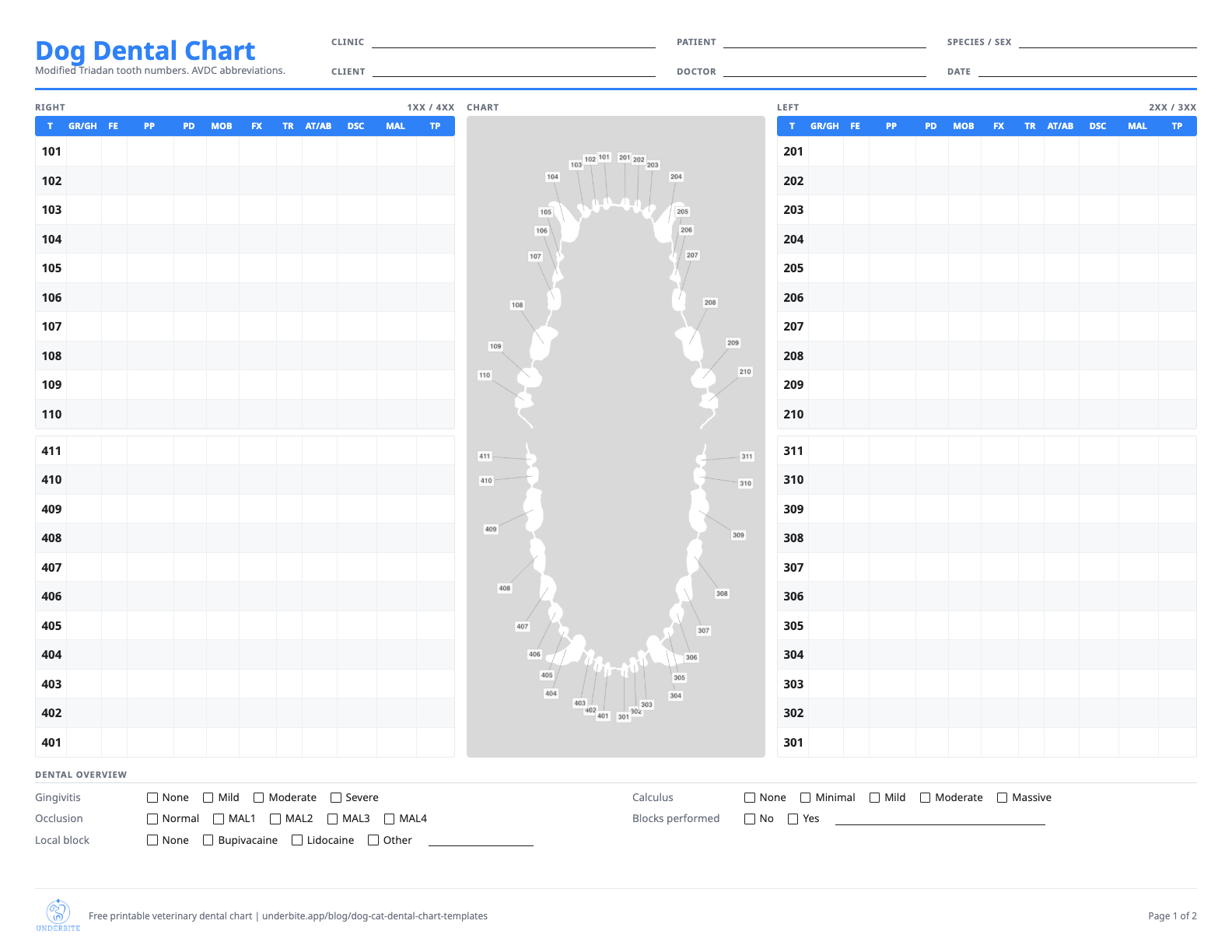Screen dimensions: 1232x952
Task: Check the Gingivitis Severe checkbox
Action: pyautogui.click(x=336, y=797)
